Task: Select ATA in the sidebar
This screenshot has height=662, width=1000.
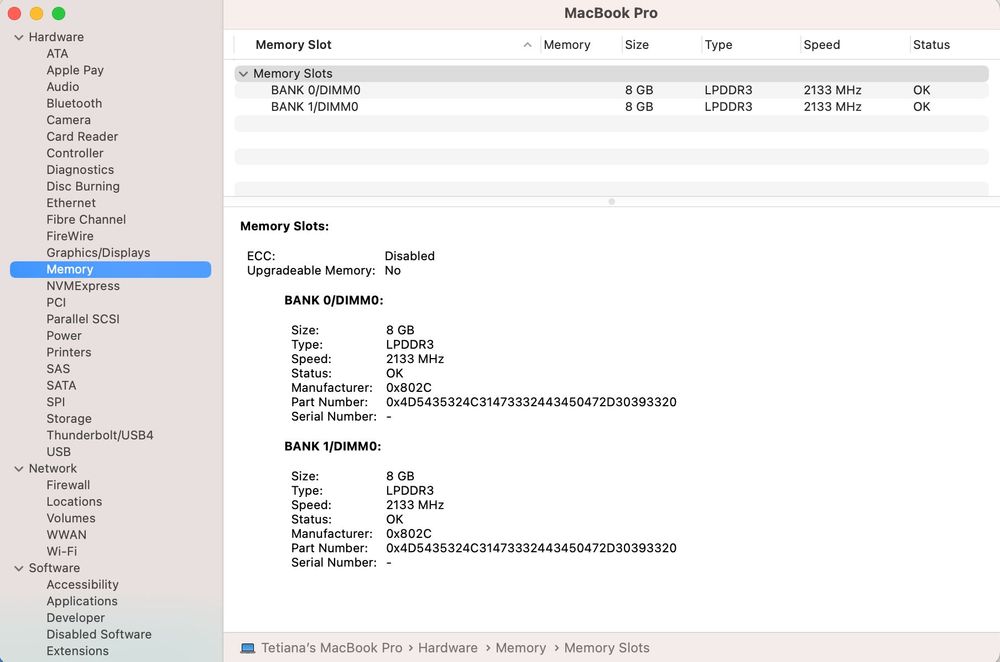Action: (57, 54)
